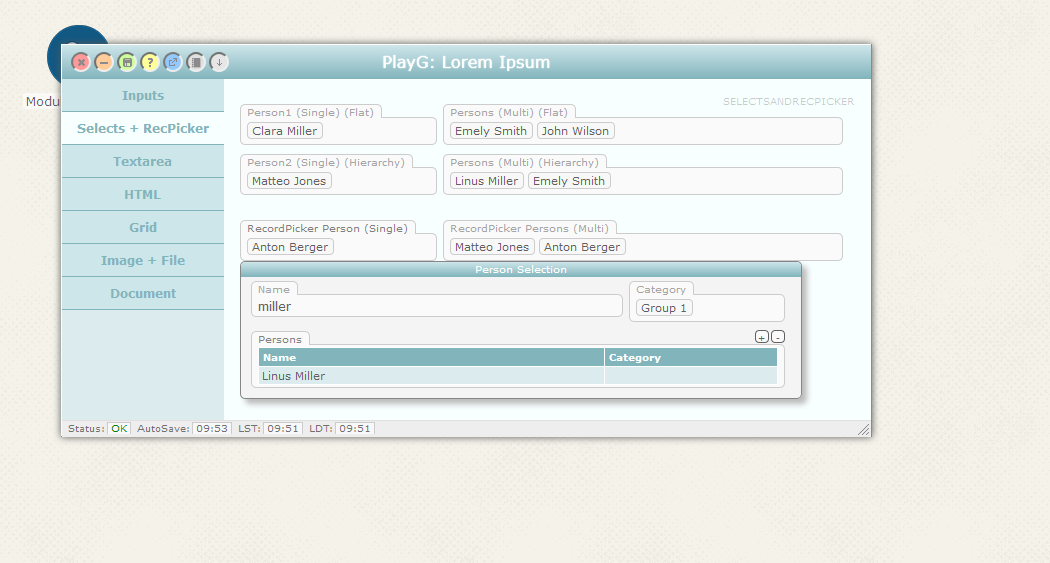
Task: Select the Linus Miller row in Persons grid
Action: (x=430, y=376)
